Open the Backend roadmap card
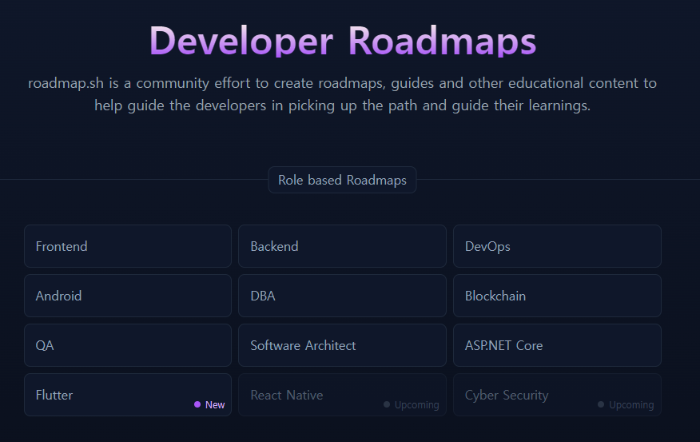Image resolution: width=700 pixels, height=442 pixels. pyautogui.click(x=342, y=246)
